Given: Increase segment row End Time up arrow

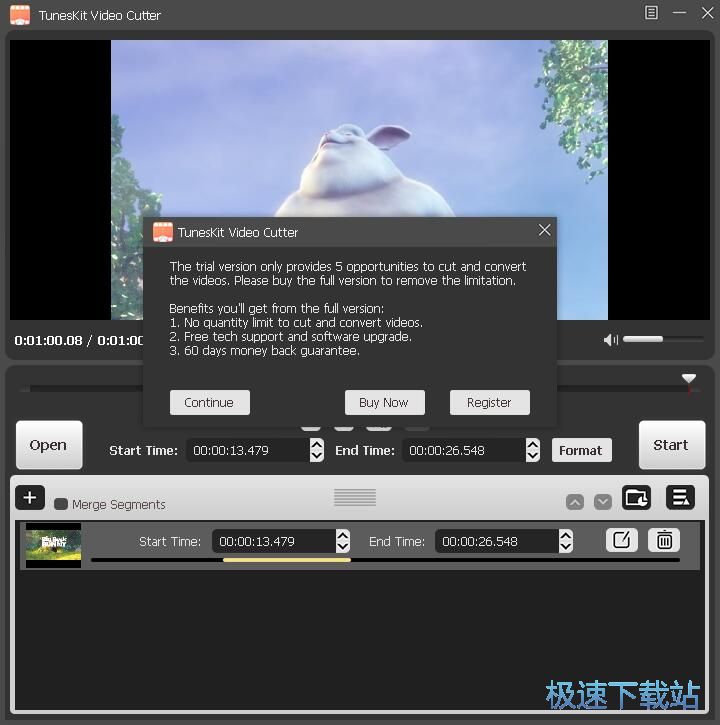Looking at the screenshot, I should [566, 535].
